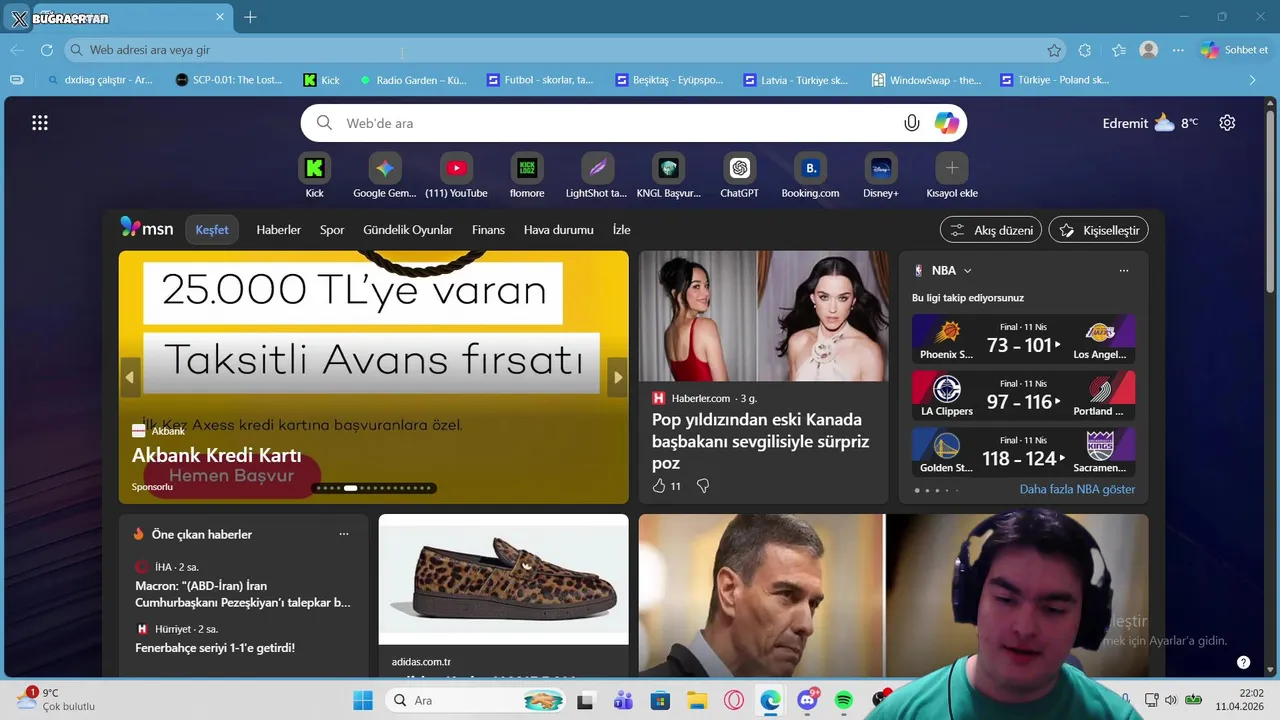Add this page to favorites star
Viewport: 1280px width, 720px height.
1054,50
